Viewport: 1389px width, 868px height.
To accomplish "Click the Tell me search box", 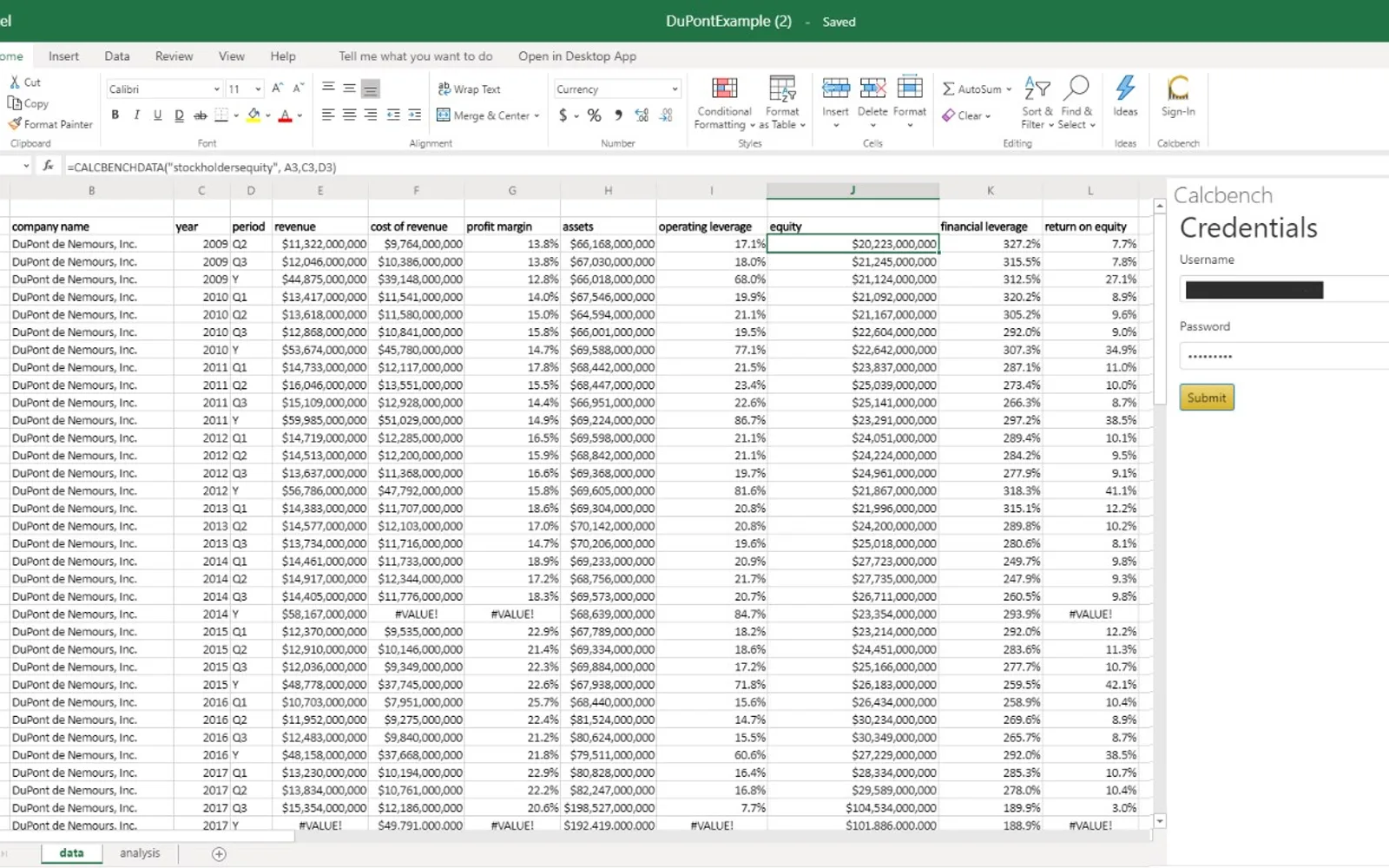I will pos(415,56).
